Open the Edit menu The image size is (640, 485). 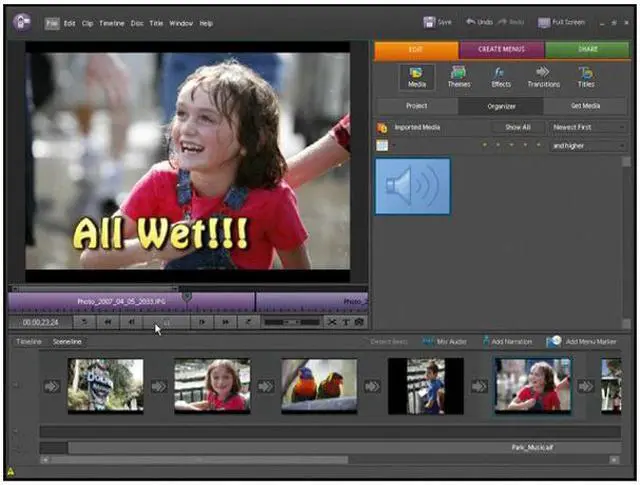point(69,24)
